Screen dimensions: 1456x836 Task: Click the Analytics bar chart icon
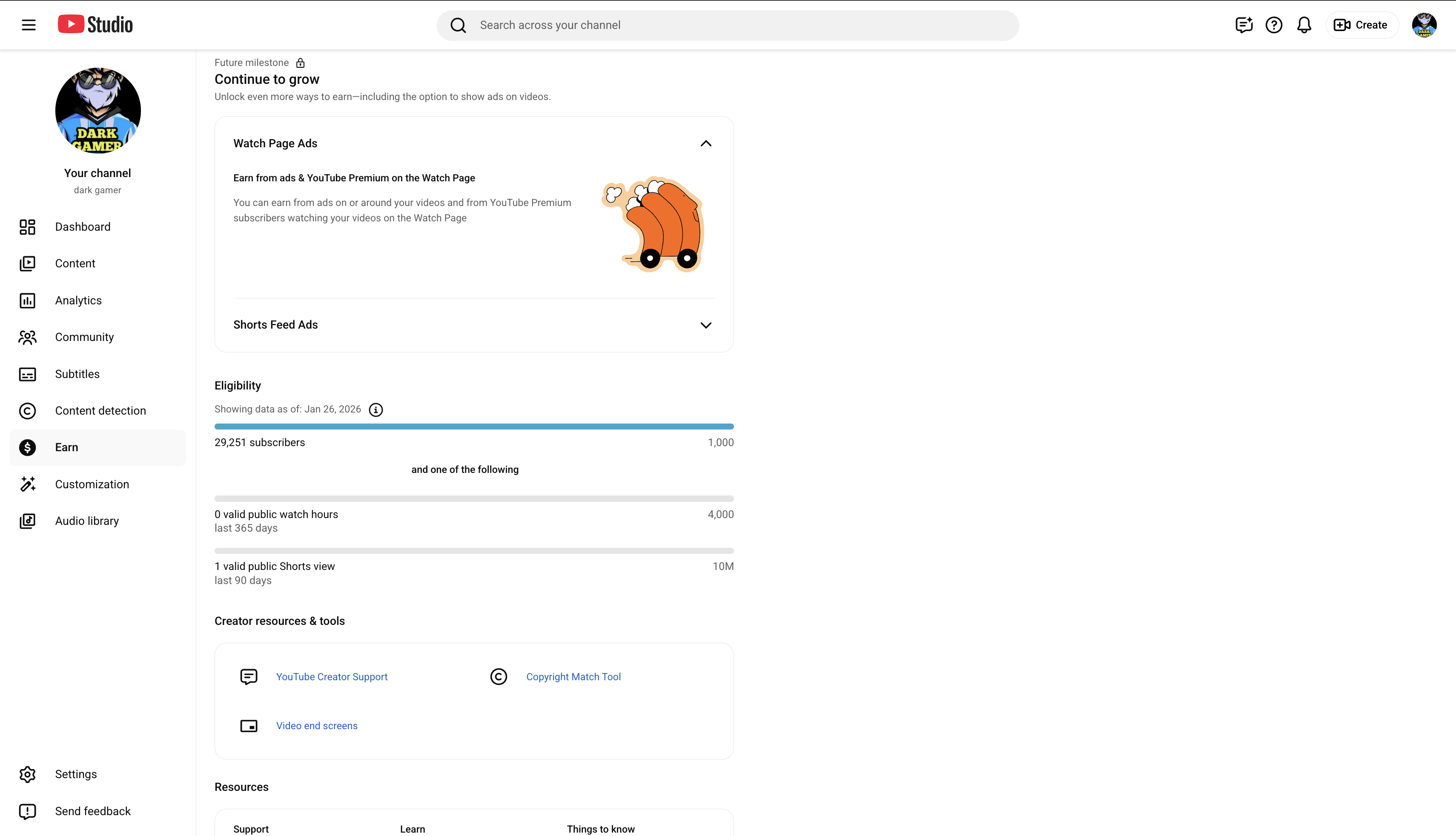click(x=28, y=300)
